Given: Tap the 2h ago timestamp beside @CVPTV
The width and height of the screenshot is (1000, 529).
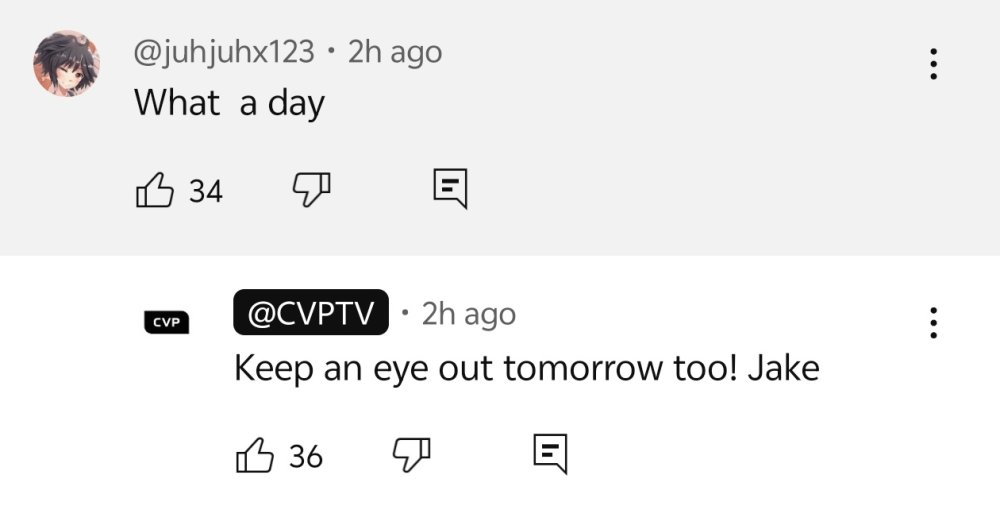Looking at the screenshot, I should [x=468, y=314].
